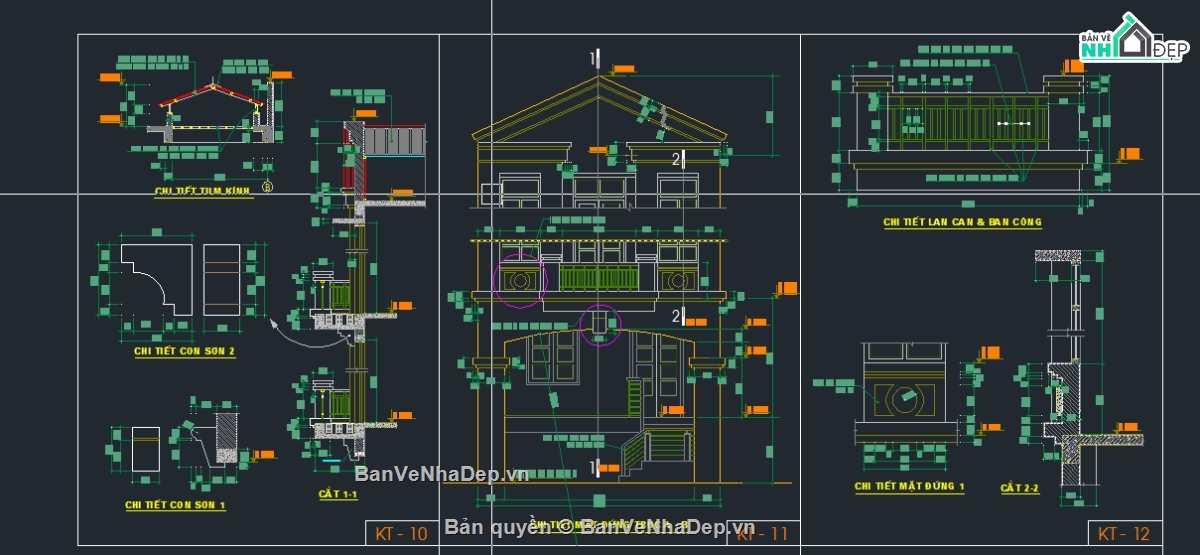This screenshot has height=555, width=1200.
Task: Select the circled 'B' axis marker under tum kính
Action: (x=267, y=186)
